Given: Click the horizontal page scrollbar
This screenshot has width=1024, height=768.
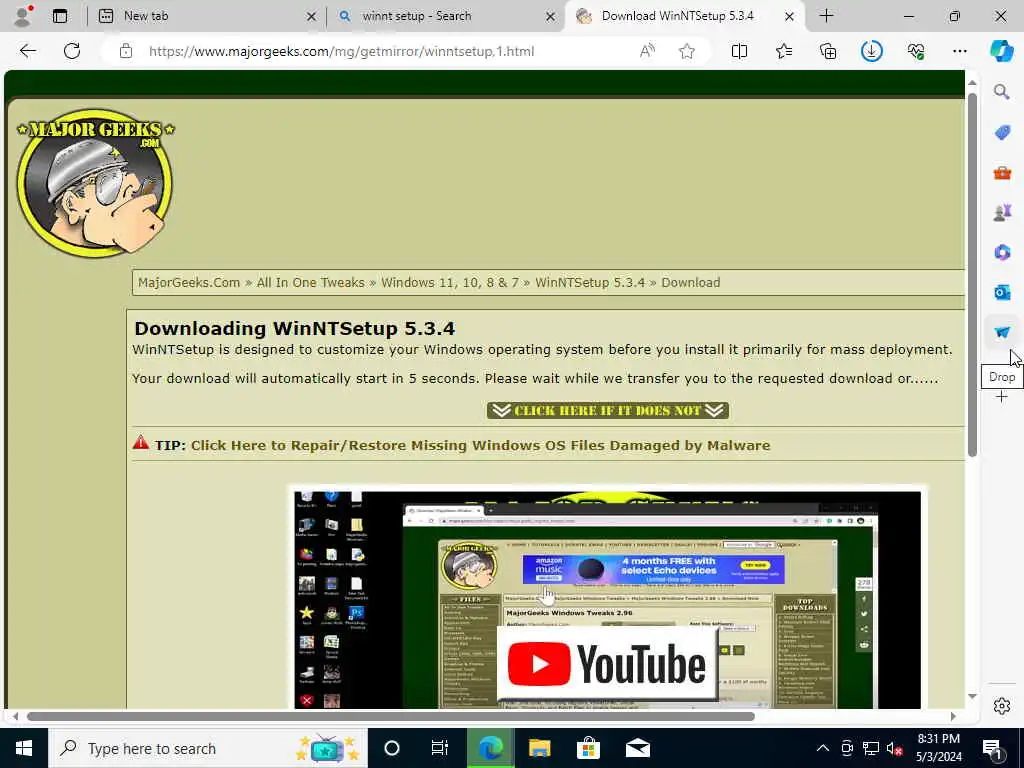Looking at the screenshot, I should pyautogui.click(x=391, y=716).
